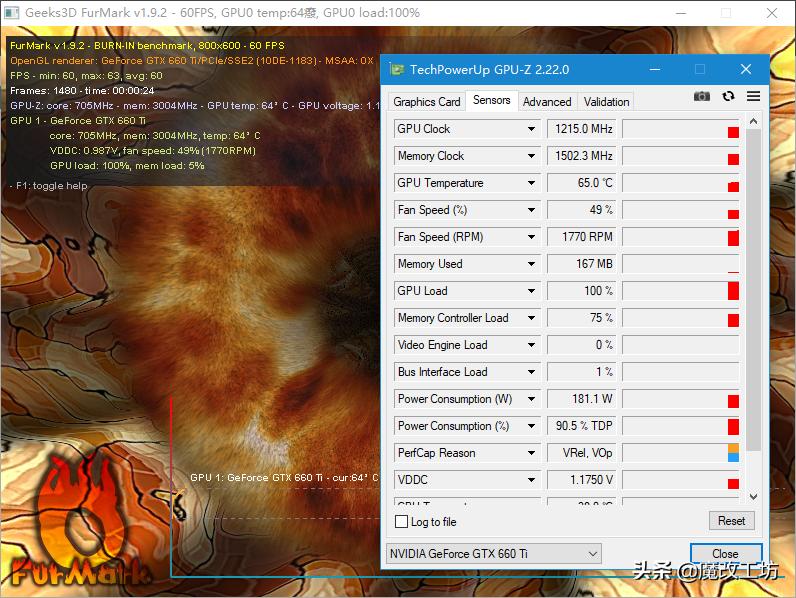Click the GPU Load history graph
796x598 pixels.
680,291
